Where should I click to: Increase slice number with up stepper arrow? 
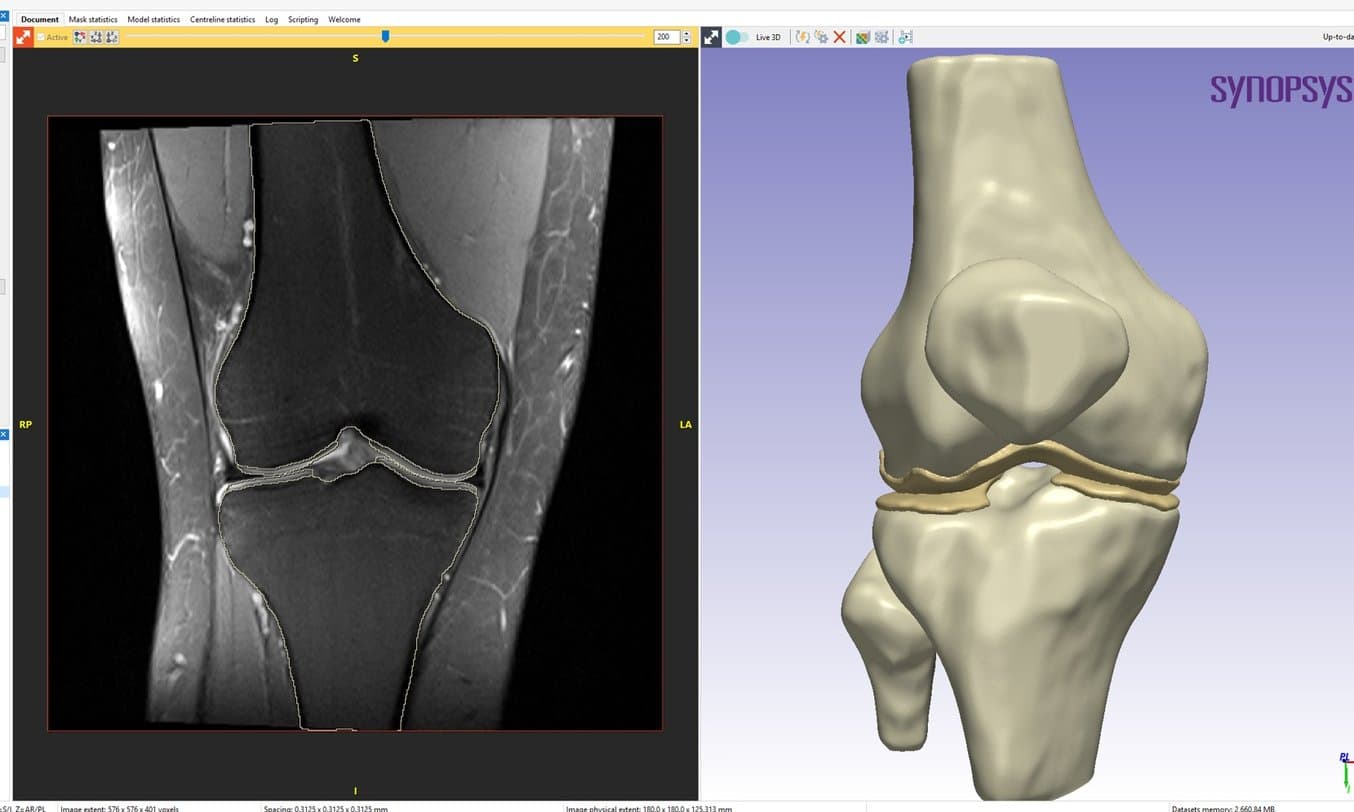[686, 34]
